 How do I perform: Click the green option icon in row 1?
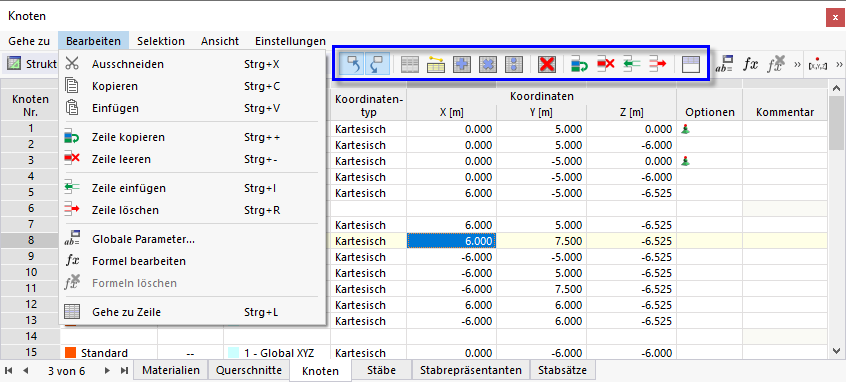686,129
